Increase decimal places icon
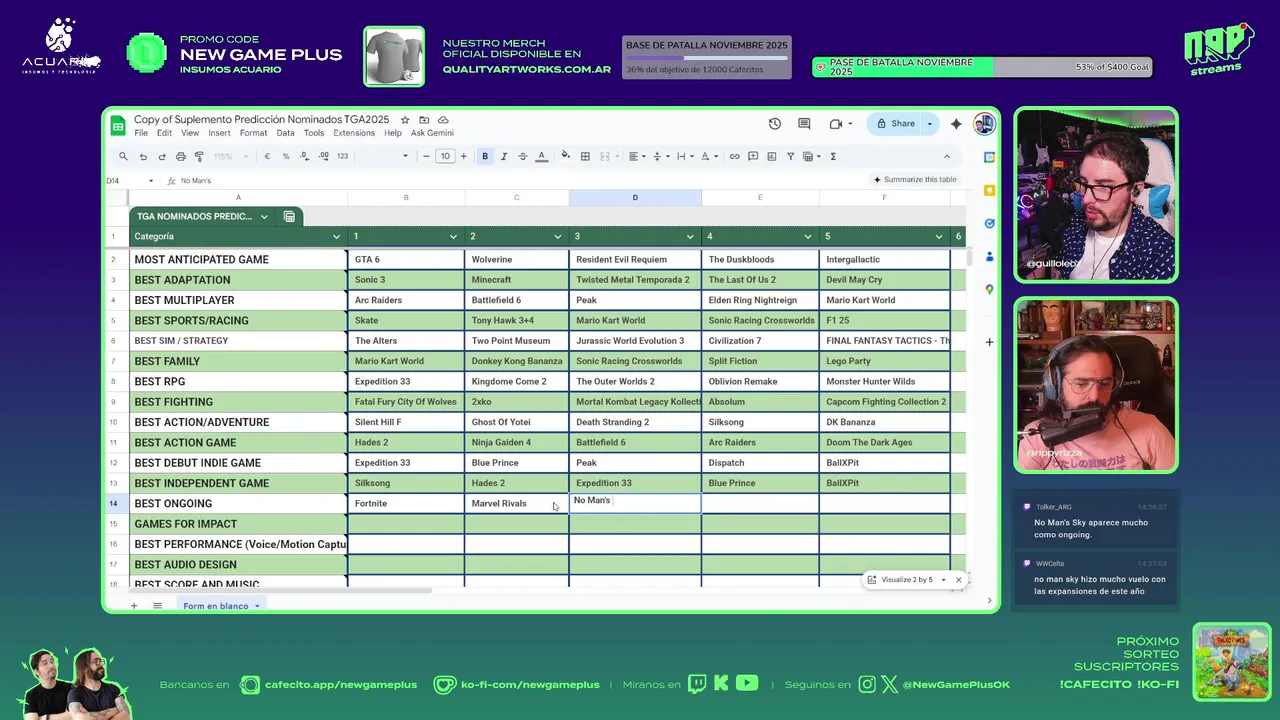This screenshot has width=1280, height=720. [x=323, y=156]
